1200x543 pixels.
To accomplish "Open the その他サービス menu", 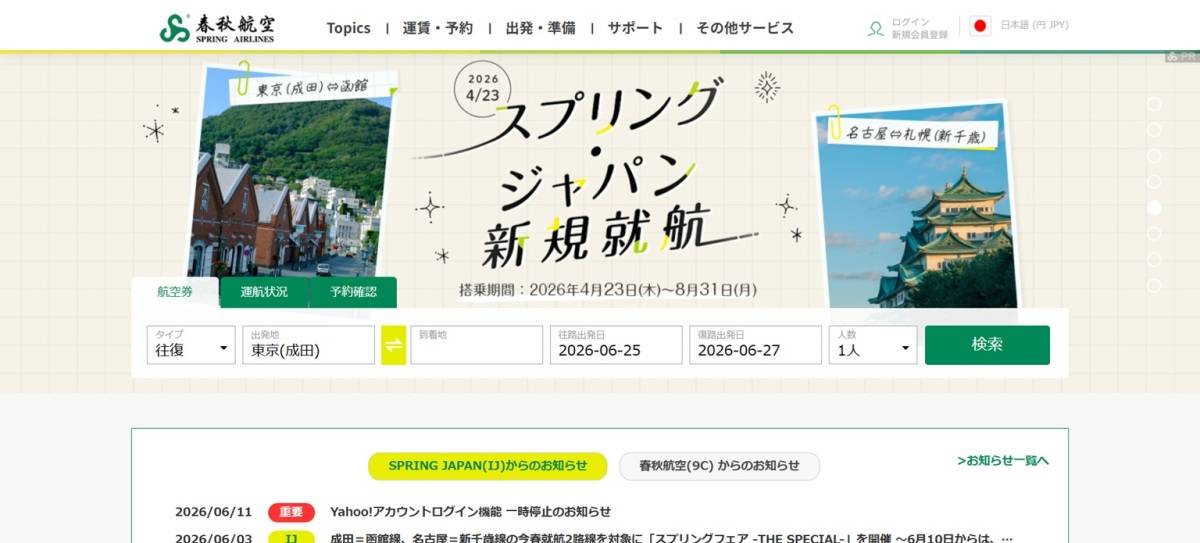I will point(745,28).
